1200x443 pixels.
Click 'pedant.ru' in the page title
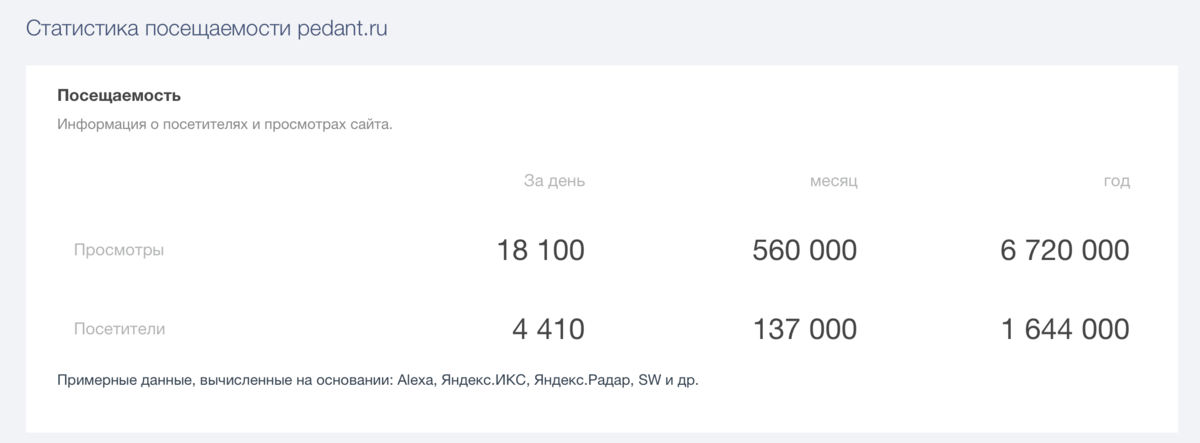click(342, 29)
